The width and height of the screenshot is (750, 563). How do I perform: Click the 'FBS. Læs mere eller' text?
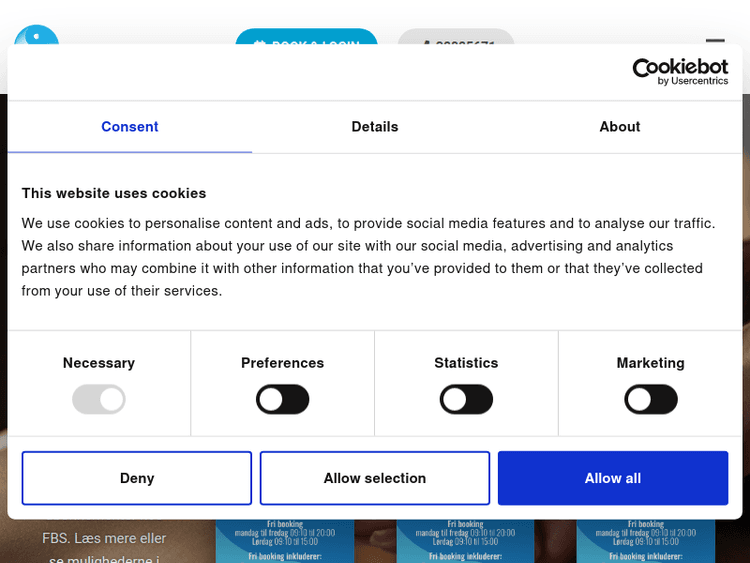pos(104,538)
